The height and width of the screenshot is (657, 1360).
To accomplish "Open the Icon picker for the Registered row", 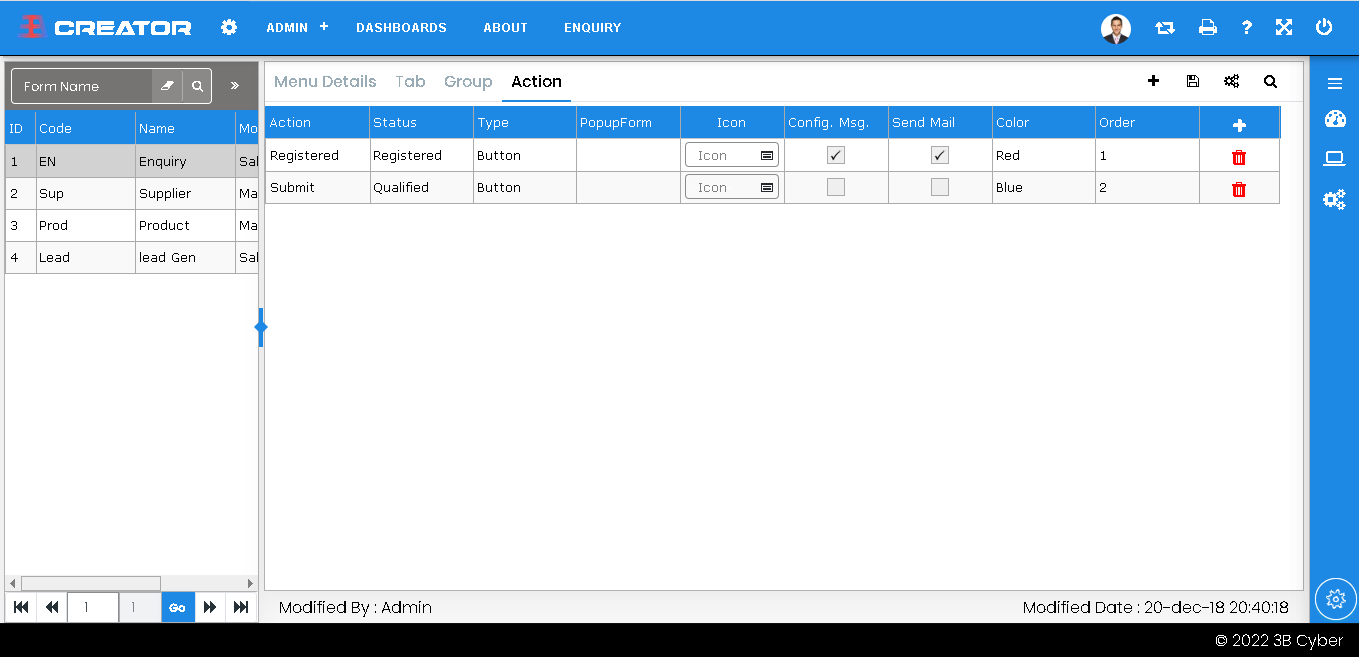I will click(x=766, y=156).
